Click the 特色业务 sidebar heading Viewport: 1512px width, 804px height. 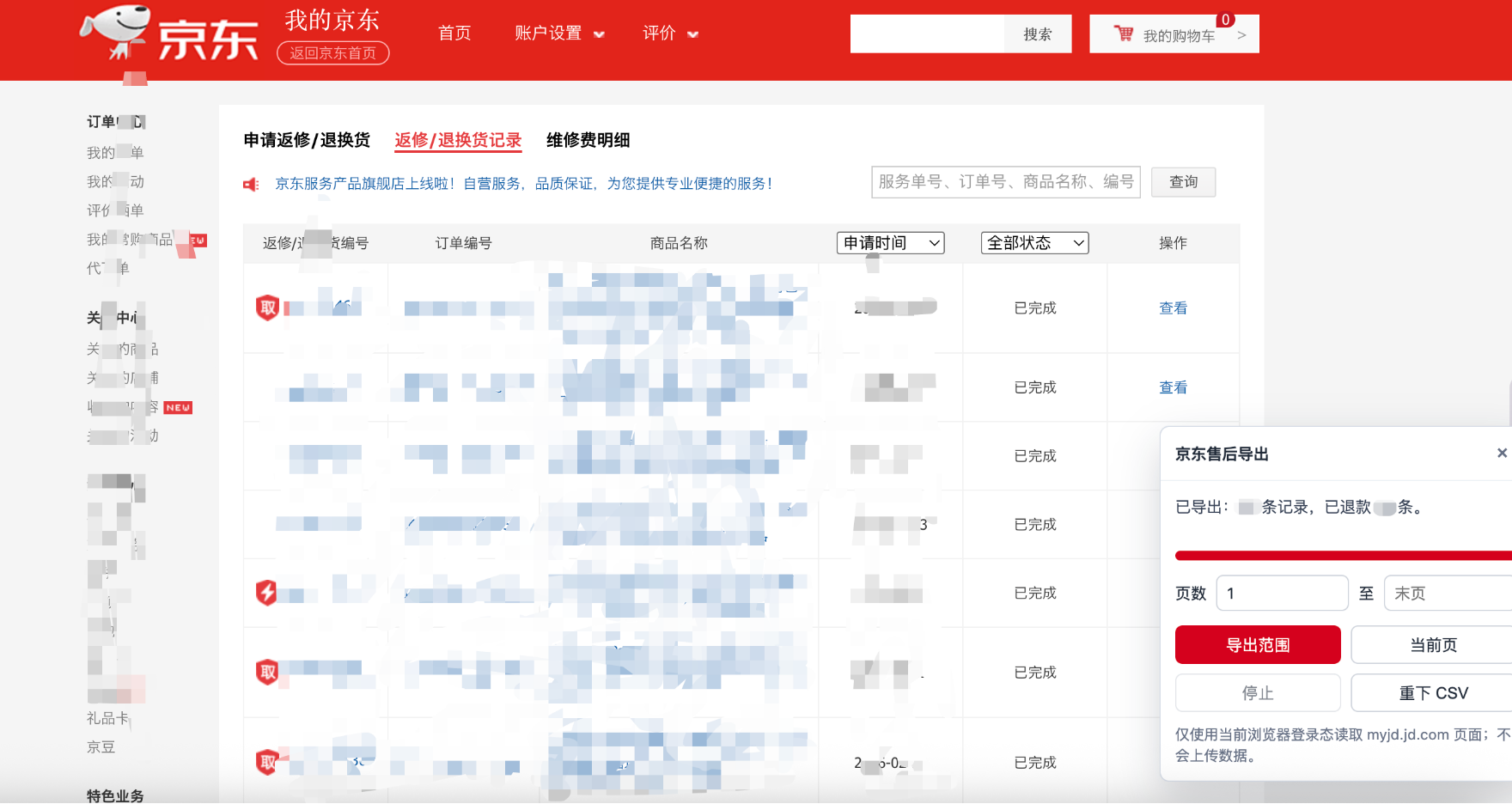click(x=115, y=795)
